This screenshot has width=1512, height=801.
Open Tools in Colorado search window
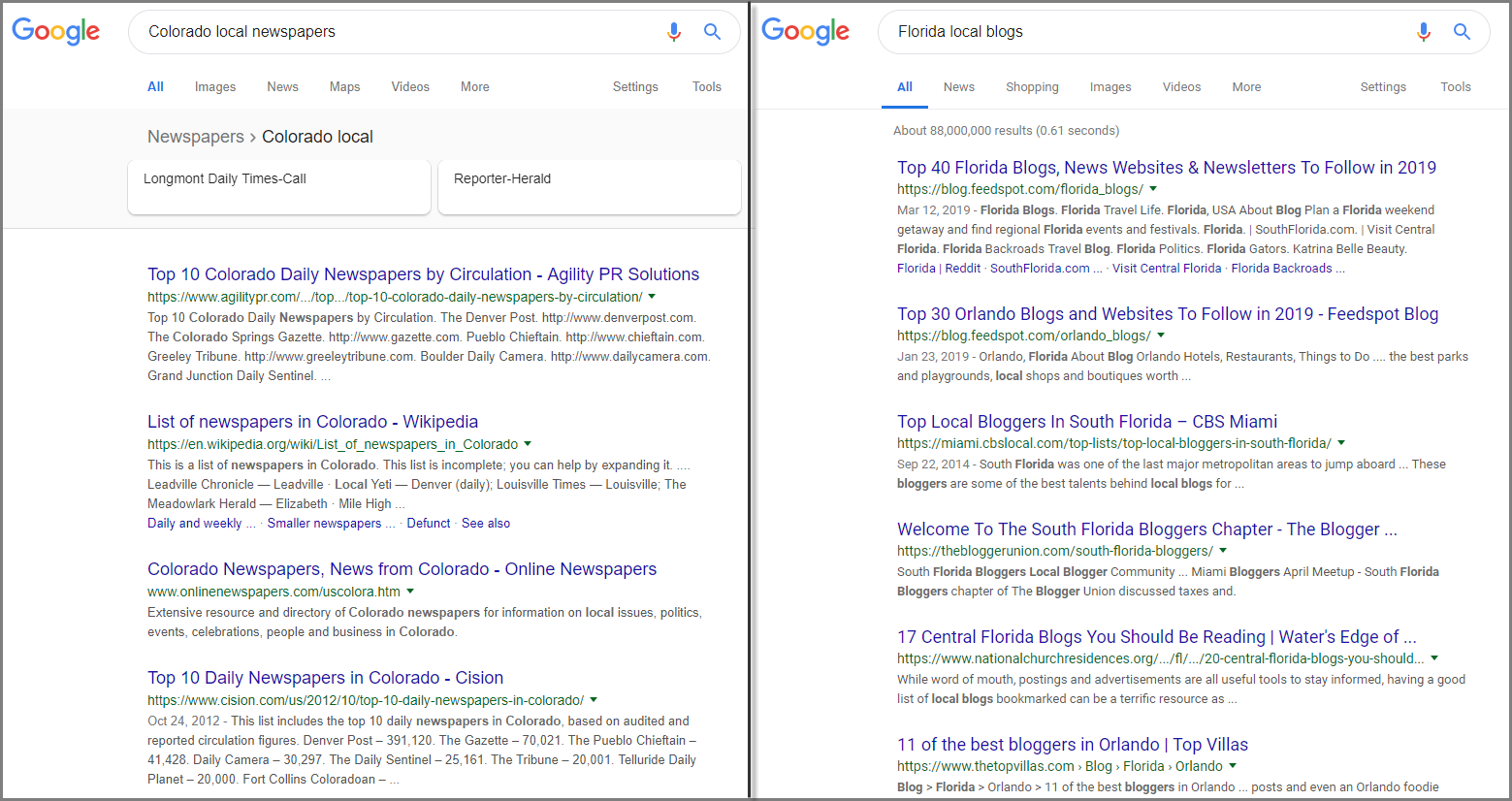tap(707, 86)
